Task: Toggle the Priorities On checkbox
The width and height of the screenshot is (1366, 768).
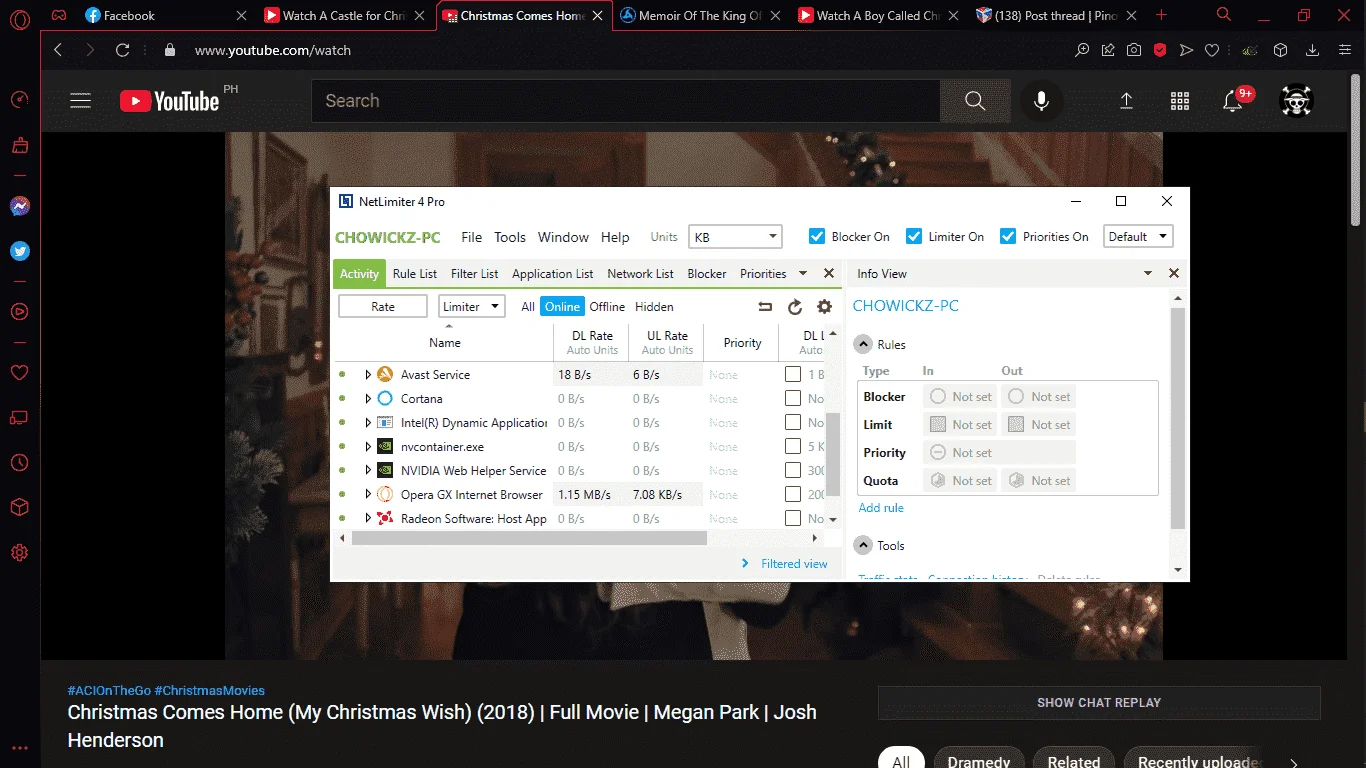Action: [x=1007, y=236]
